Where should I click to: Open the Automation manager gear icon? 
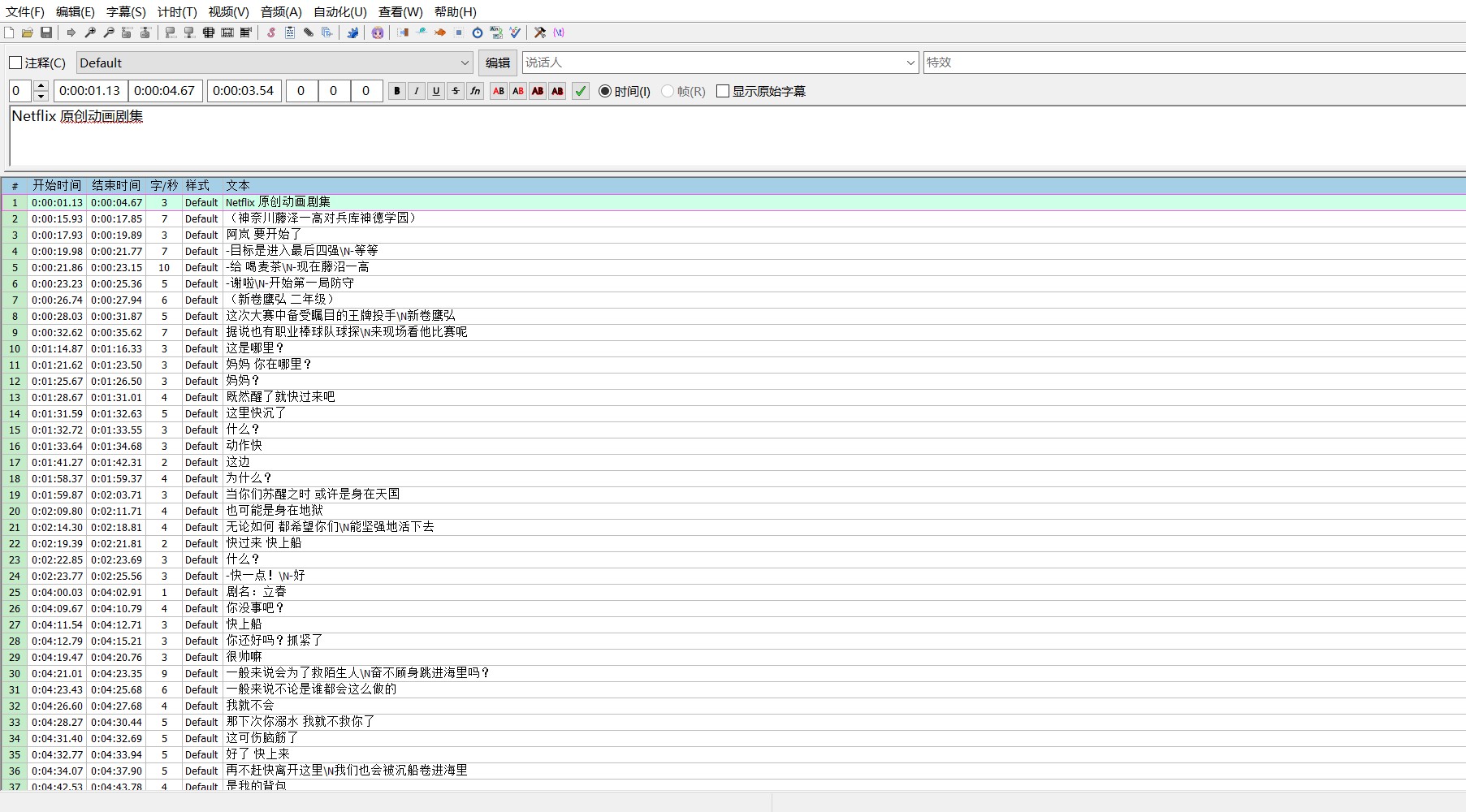tap(352, 32)
